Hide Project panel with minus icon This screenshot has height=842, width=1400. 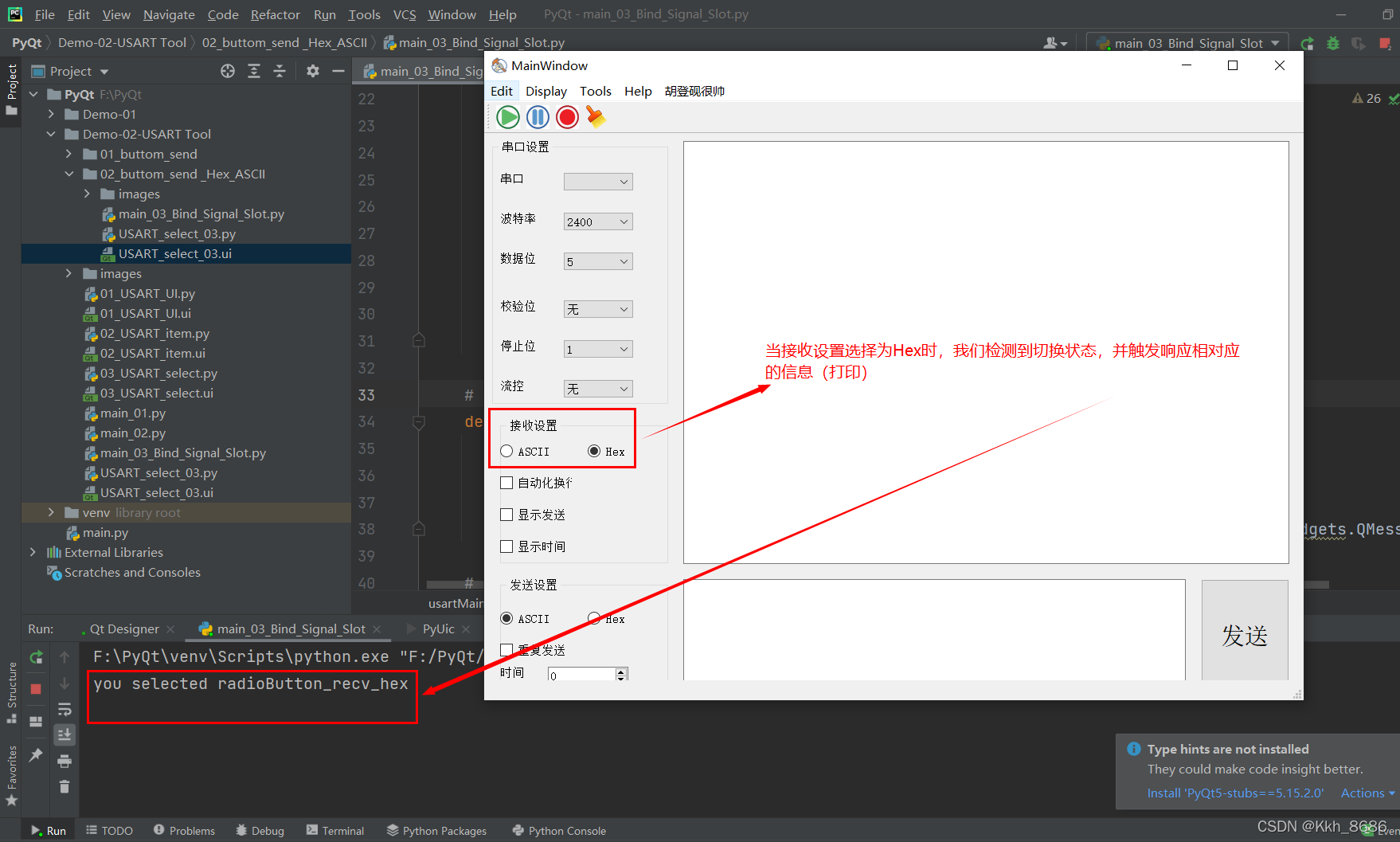[338, 71]
